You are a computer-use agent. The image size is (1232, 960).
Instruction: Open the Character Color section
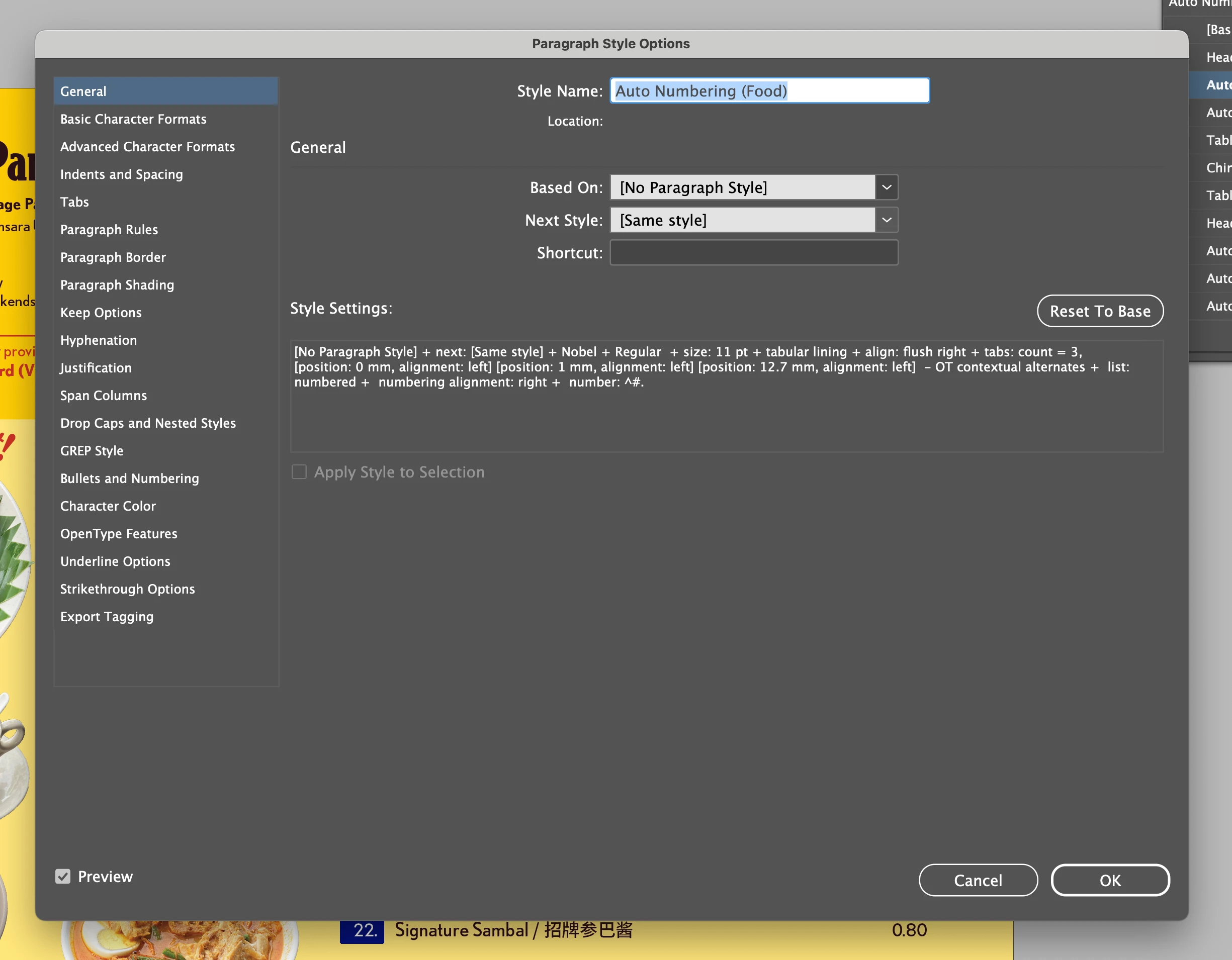pos(108,506)
